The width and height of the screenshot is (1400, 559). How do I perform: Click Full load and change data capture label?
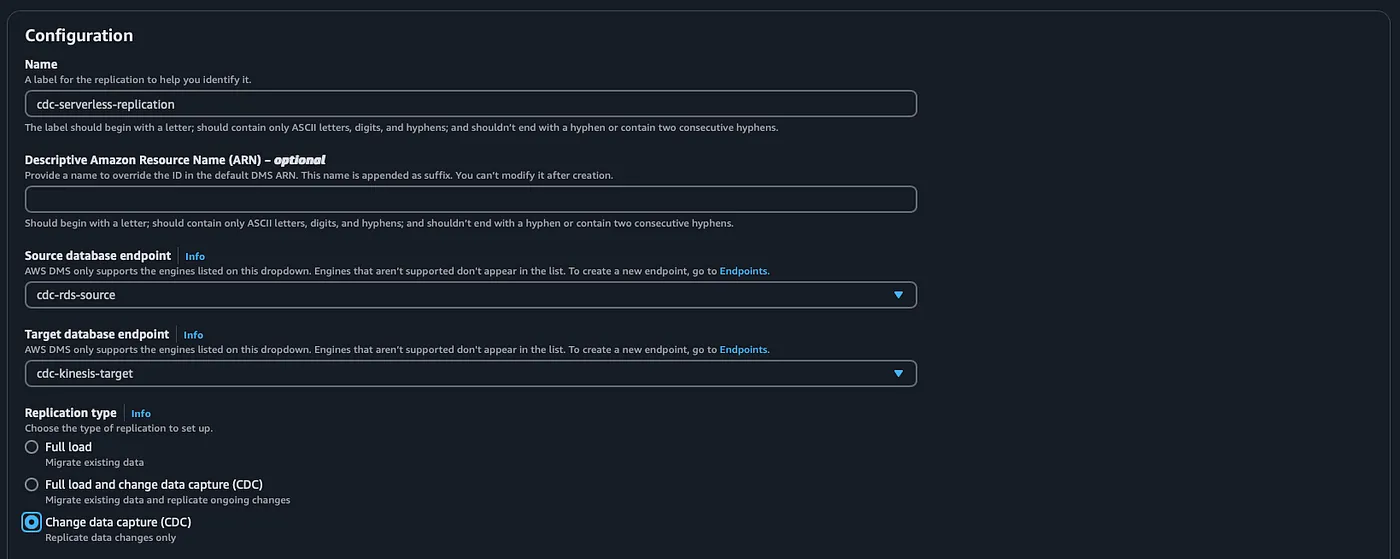point(154,484)
